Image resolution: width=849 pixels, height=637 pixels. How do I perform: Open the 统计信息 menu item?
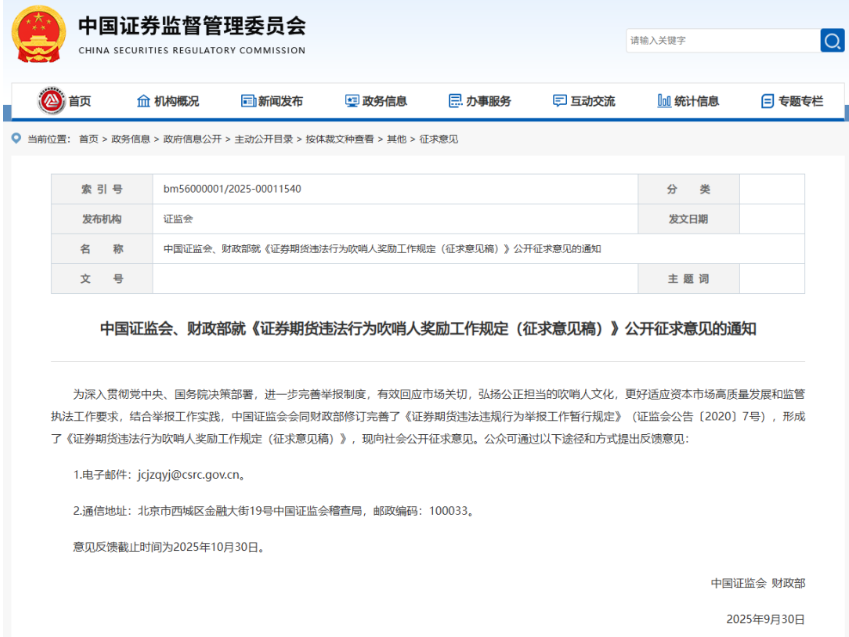(x=696, y=101)
